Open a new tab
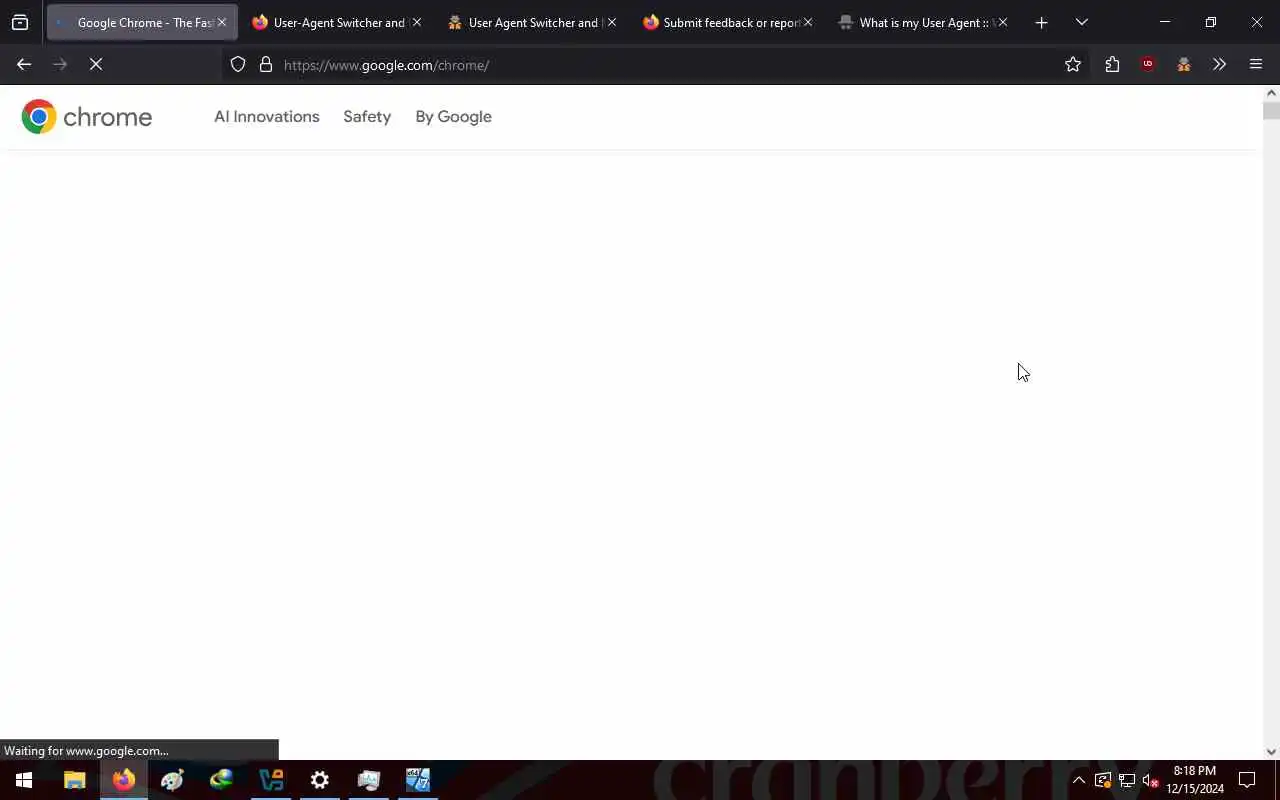 (x=1041, y=22)
